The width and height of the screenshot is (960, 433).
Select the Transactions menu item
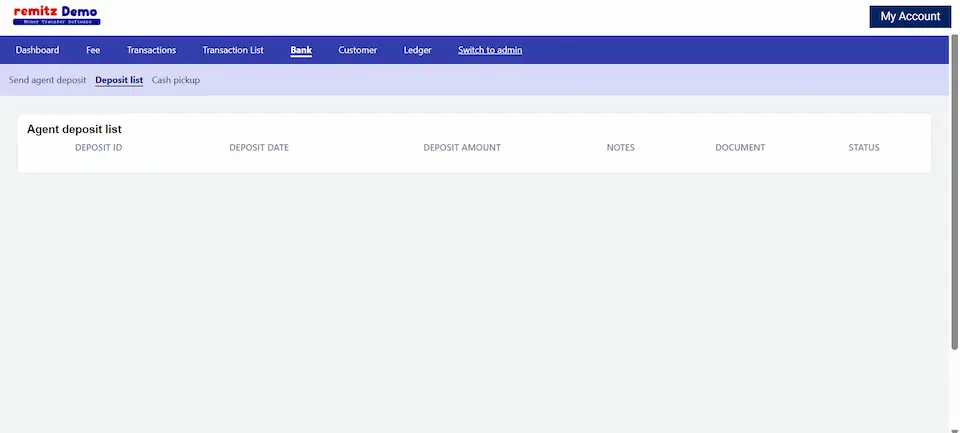(x=151, y=50)
